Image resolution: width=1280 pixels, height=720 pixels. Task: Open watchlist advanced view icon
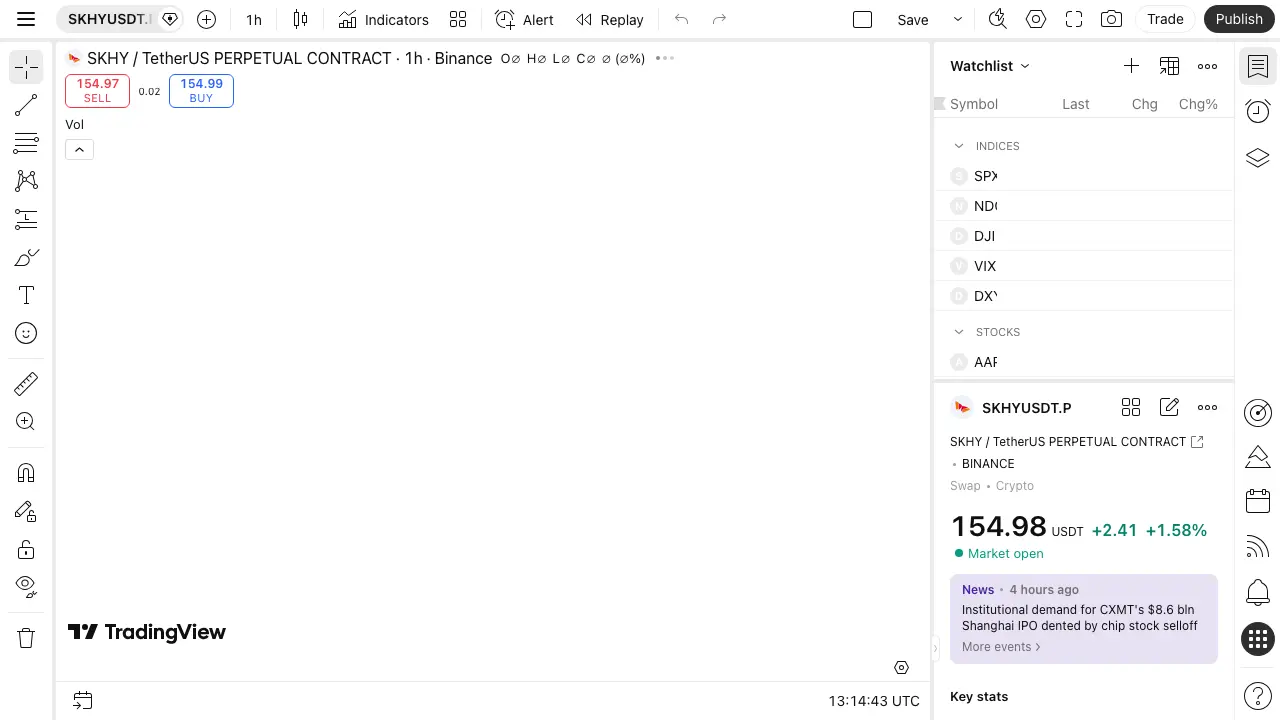click(1169, 66)
